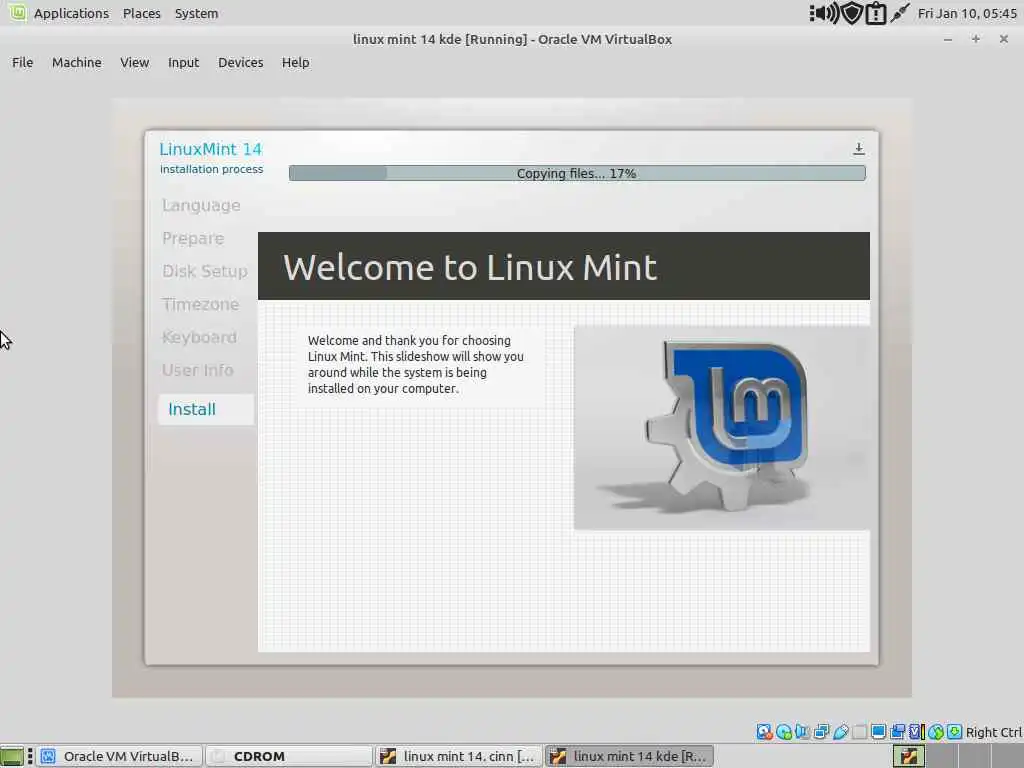The width and height of the screenshot is (1024, 768).
Task: Click the optical disk status icon
Action: (784, 732)
